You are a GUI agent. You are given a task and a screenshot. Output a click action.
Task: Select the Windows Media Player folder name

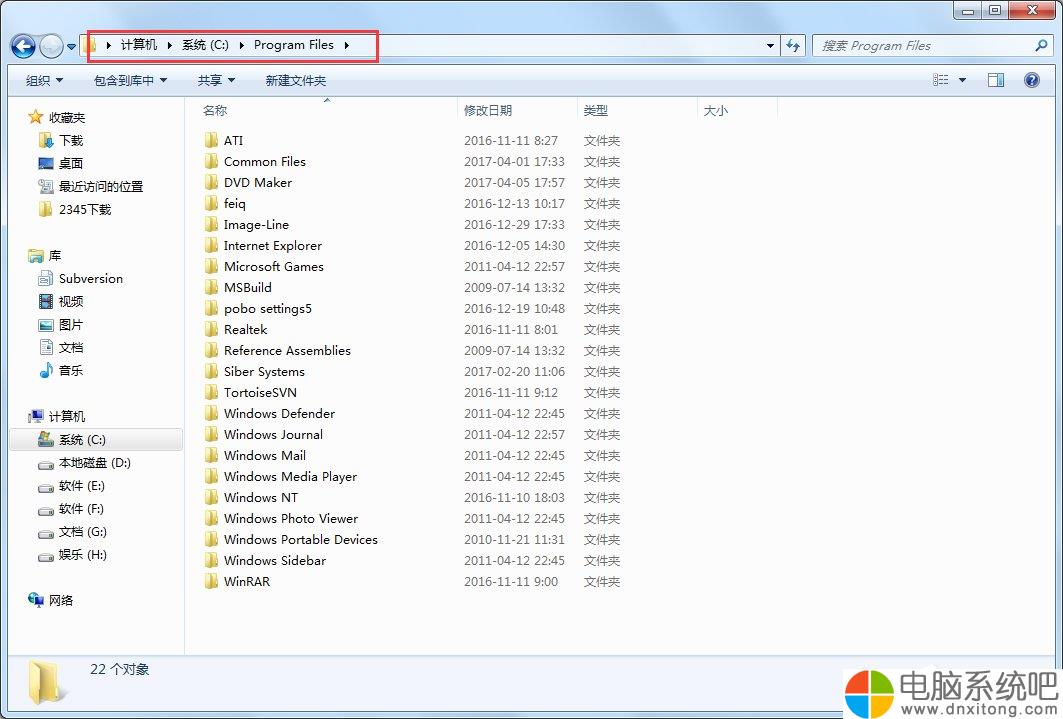(x=290, y=476)
